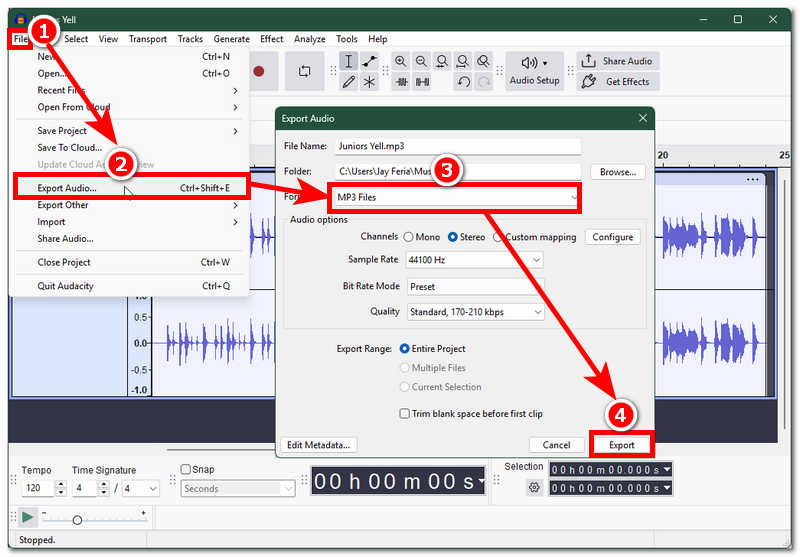The width and height of the screenshot is (800, 557).
Task: Click the Folder path field
Action: 458,171
